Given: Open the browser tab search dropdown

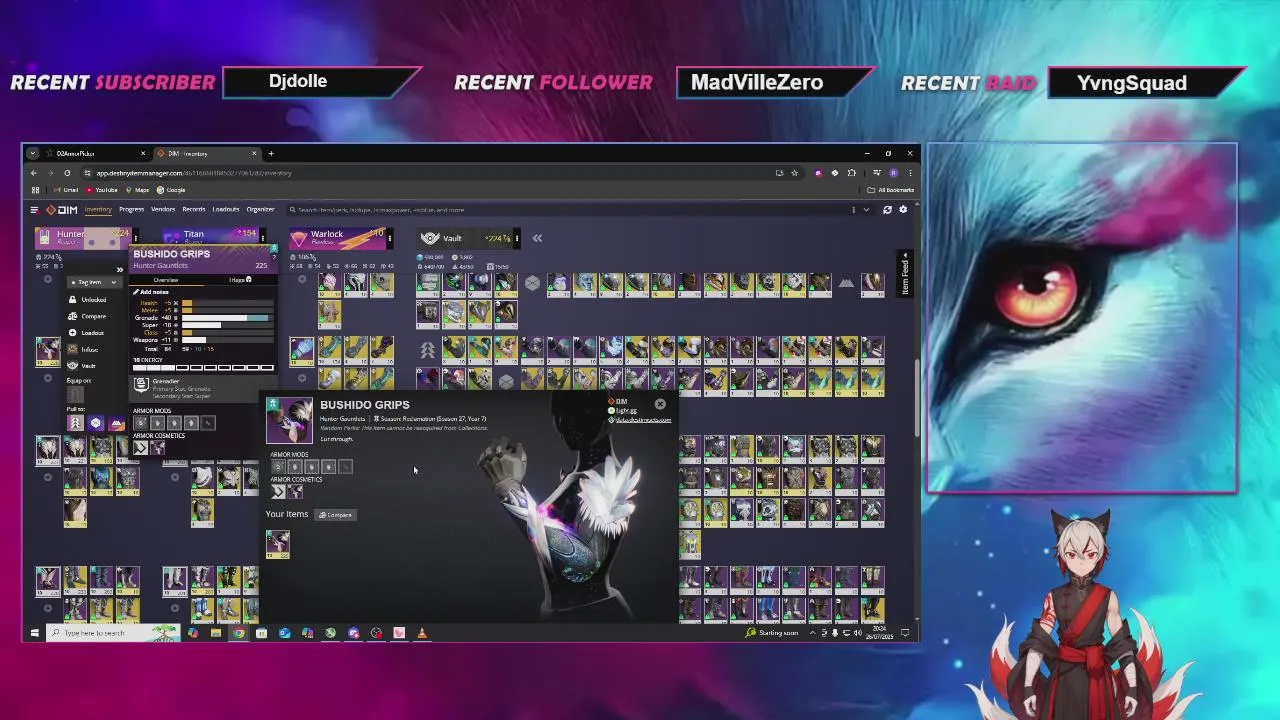Looking at the screenshot, I should 33,153.
